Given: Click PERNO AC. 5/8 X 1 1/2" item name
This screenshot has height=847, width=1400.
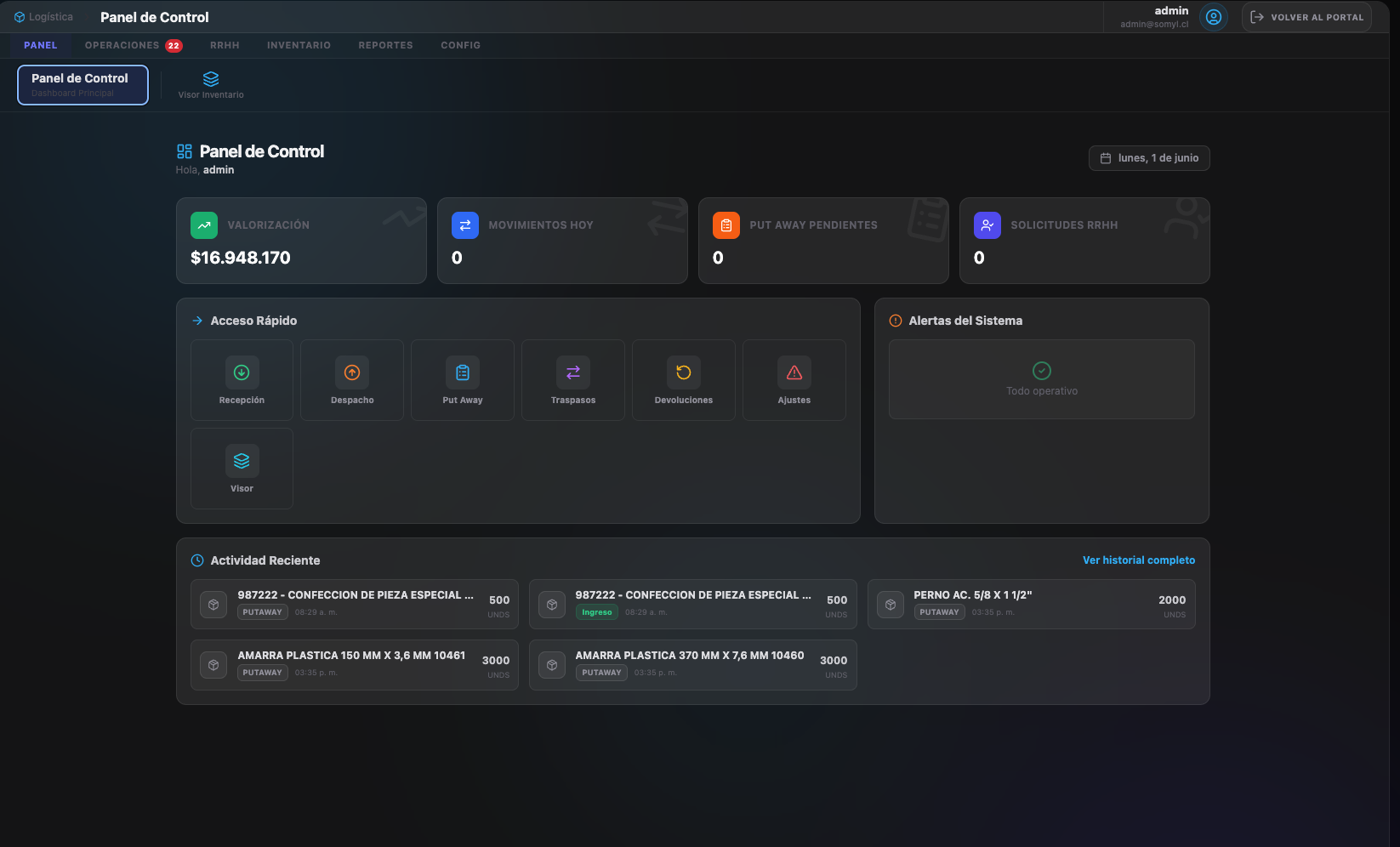Looking at the screenshot, I should click(x=973, y=595).
